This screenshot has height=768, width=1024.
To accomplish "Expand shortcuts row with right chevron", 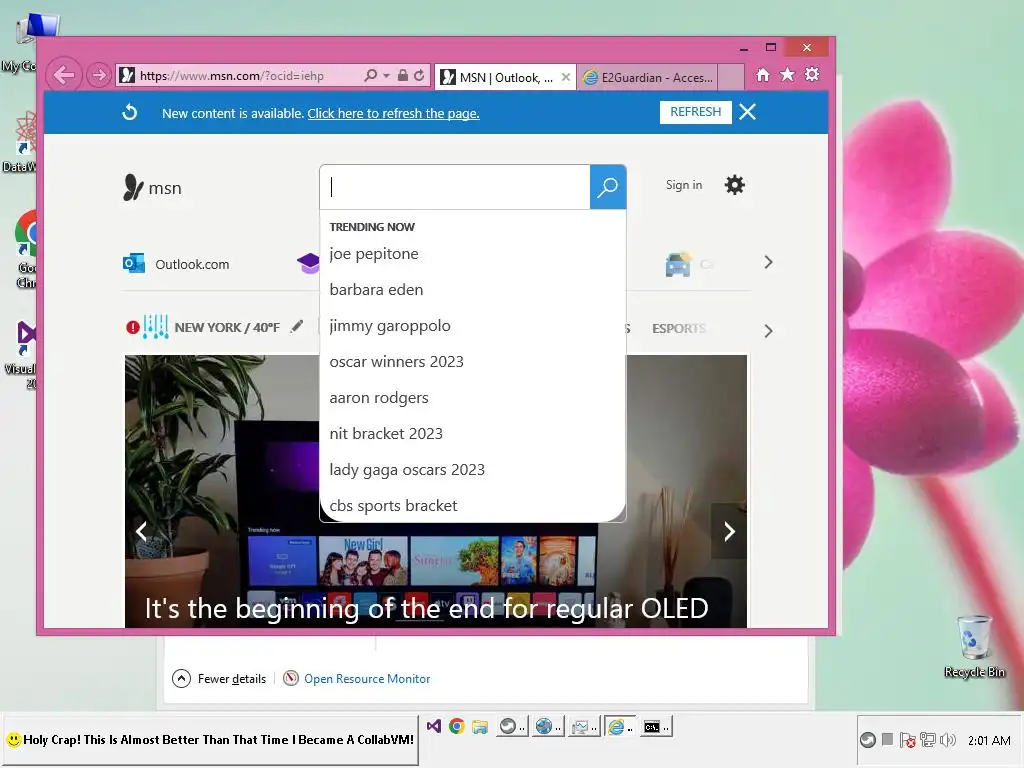I will click(768, 263).
